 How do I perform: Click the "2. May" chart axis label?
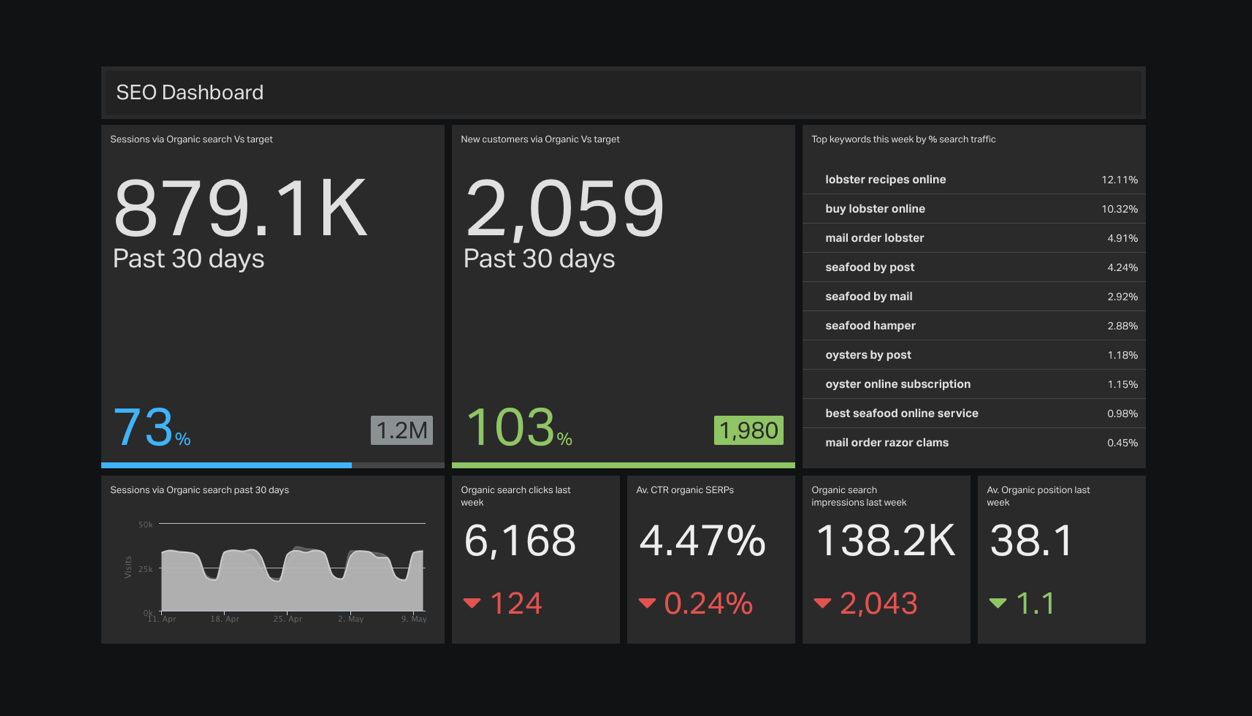[x=351, y=619]
